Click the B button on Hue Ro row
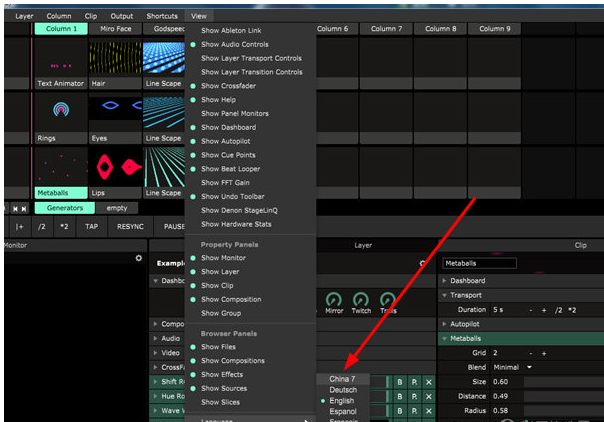The height and width of the screenshot is (422, 604). coord(399,396)
